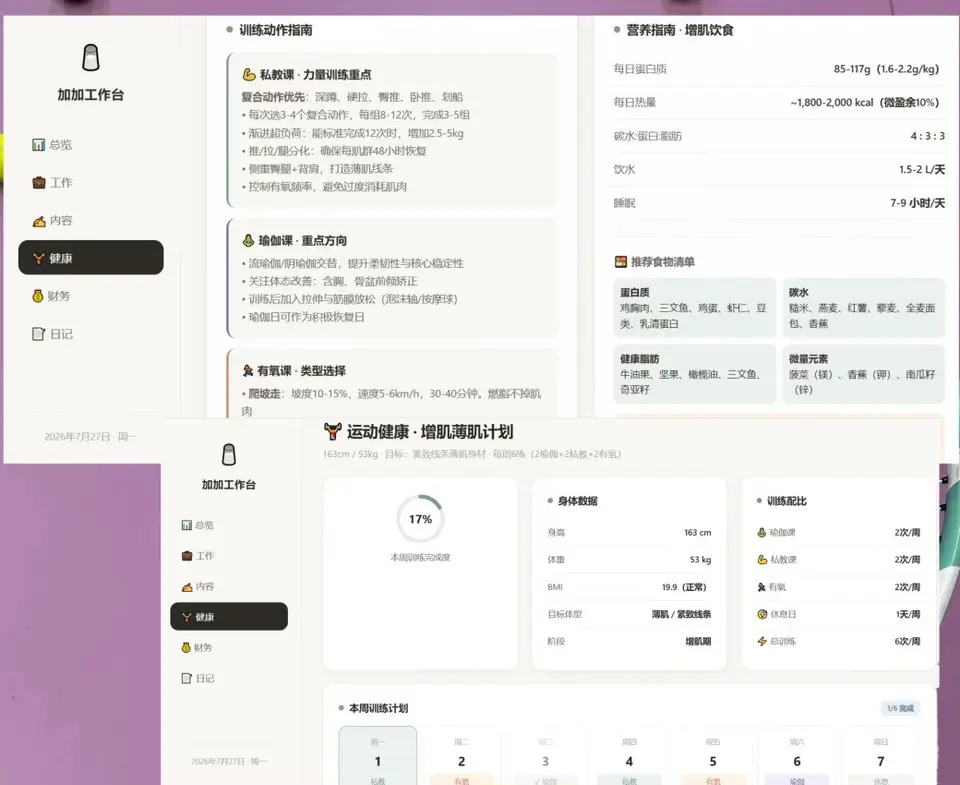
Task: Select day 5 周五 有氧 card
Action: tap(713, 757)
